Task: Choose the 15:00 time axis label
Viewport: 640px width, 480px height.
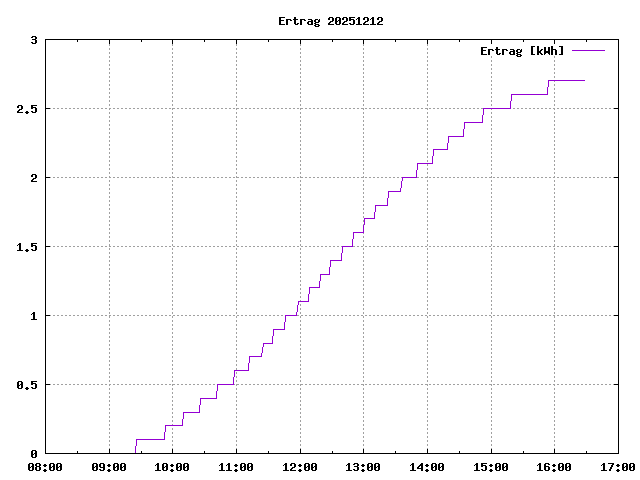Action: [x=490, y=467]
